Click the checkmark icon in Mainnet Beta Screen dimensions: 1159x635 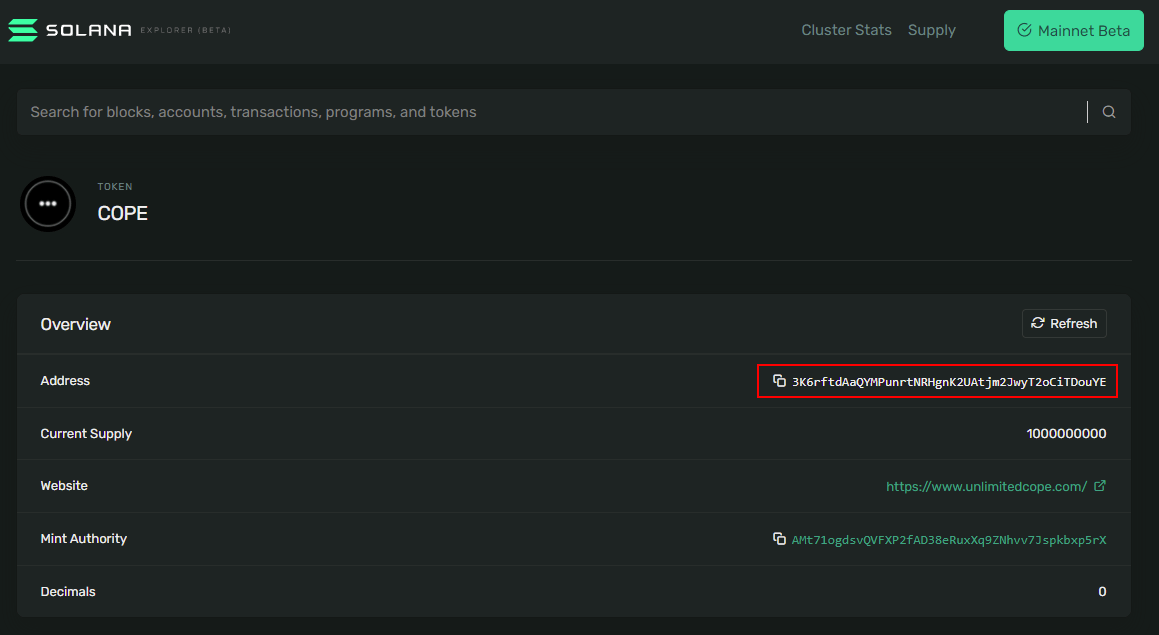pyautogui.click(x=1024, y=31)
